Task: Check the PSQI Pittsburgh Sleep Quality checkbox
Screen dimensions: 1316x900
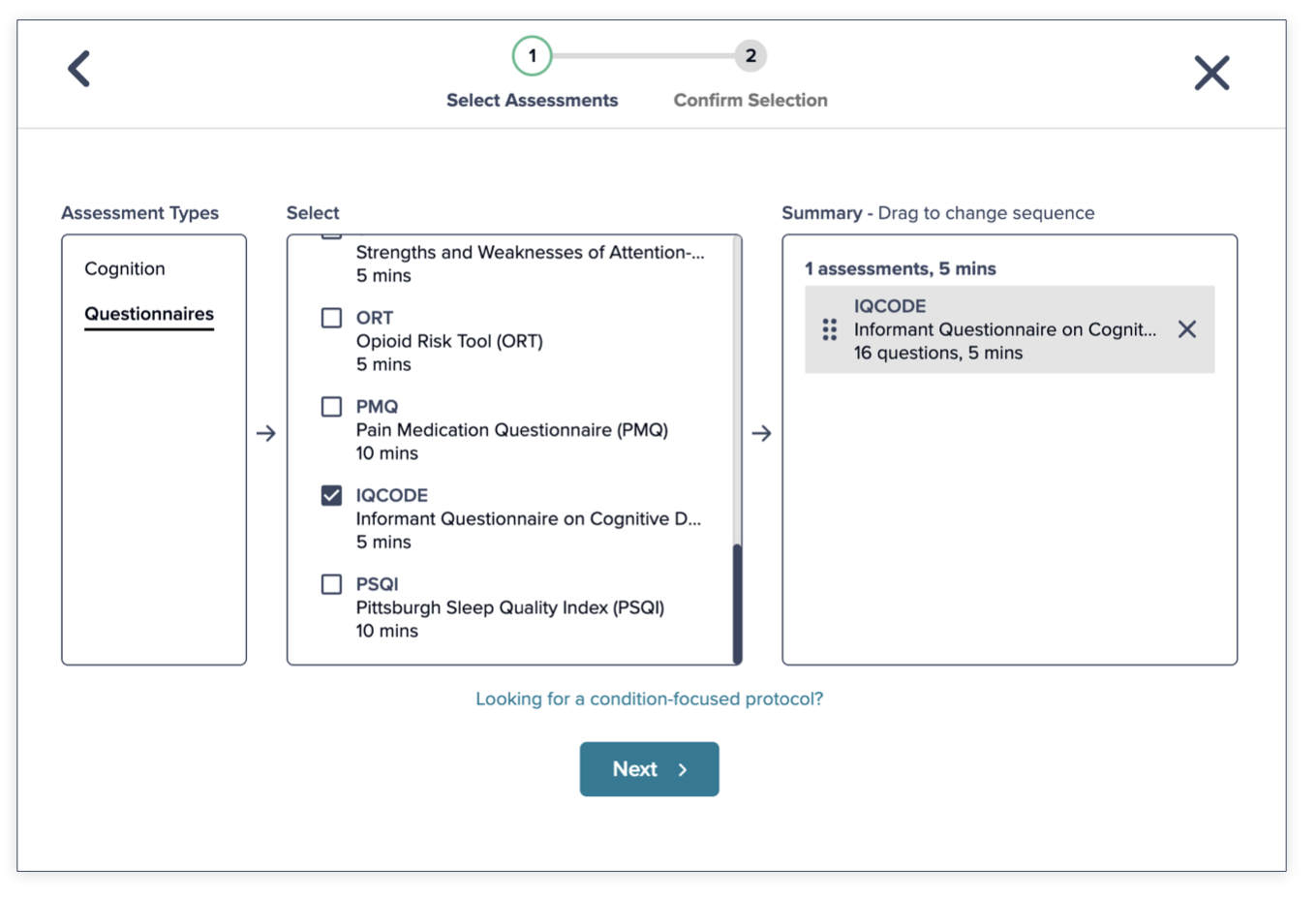Action: point(331,583)
